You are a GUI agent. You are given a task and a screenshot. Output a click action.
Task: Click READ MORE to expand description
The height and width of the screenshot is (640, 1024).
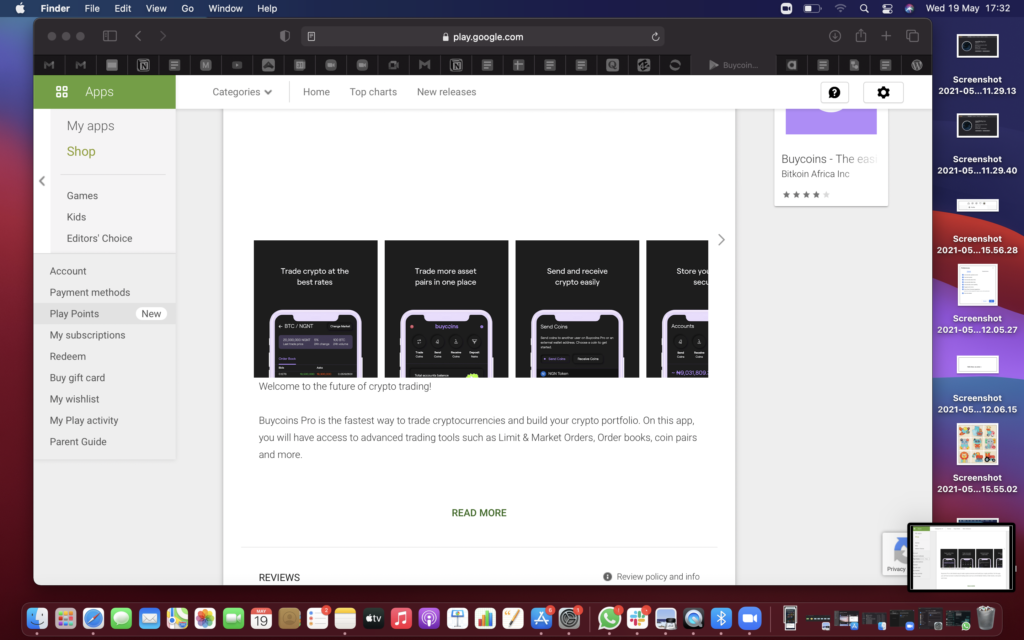[479, 513]
